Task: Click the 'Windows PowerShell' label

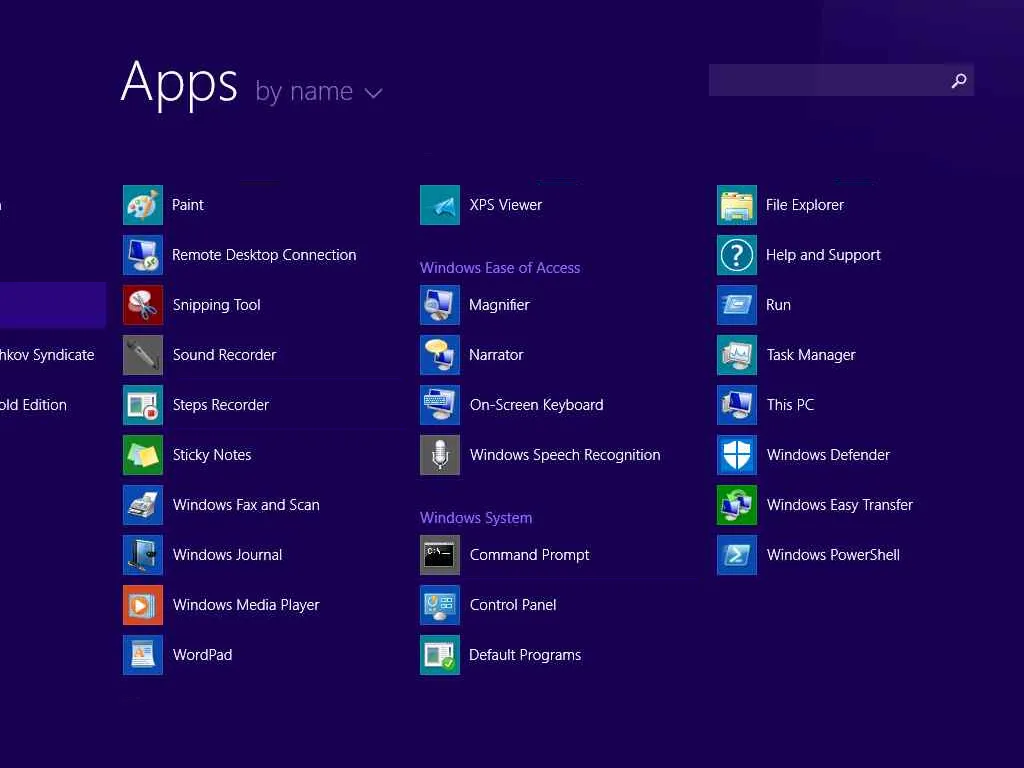Action: (x=833, y=554)
